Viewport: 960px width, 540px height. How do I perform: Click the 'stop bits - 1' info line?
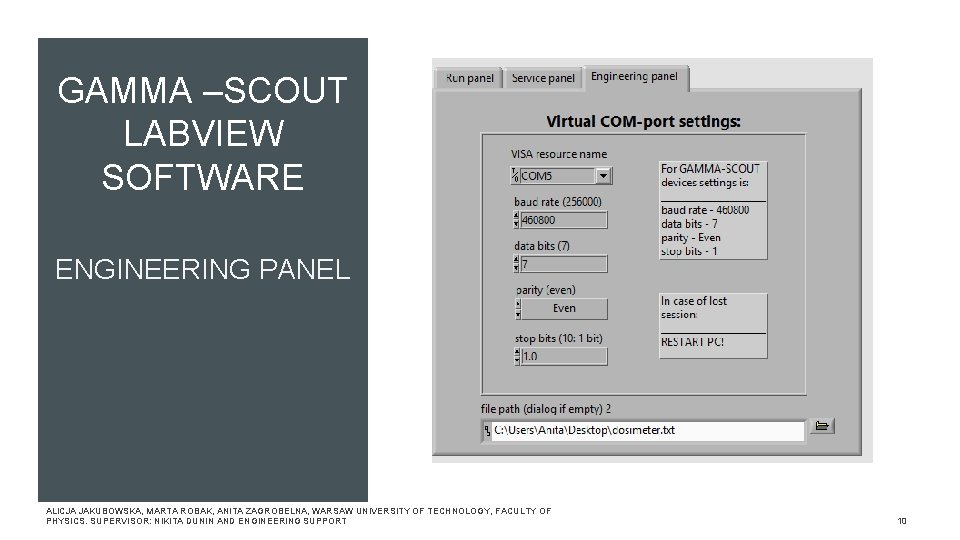point(689,251)
